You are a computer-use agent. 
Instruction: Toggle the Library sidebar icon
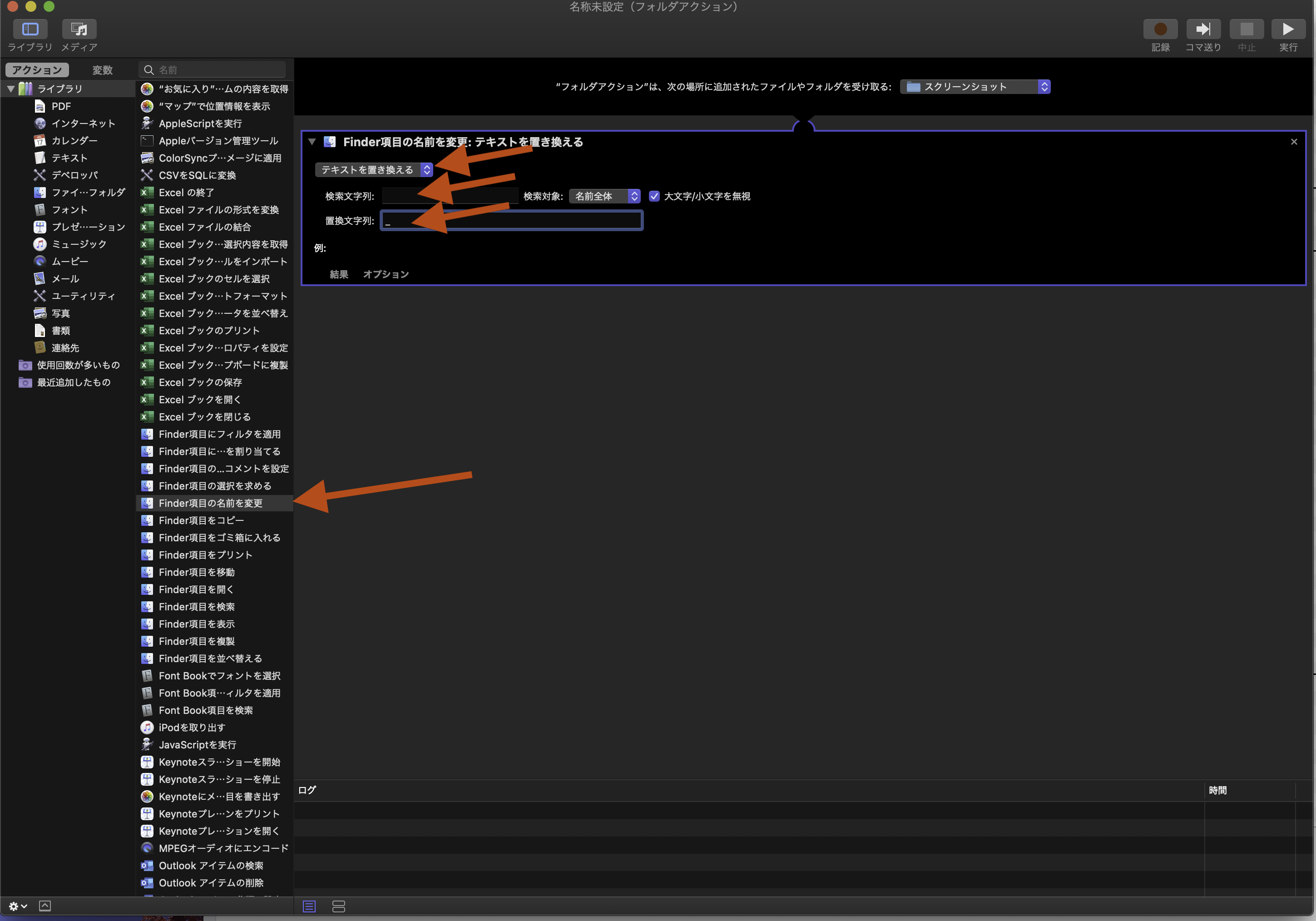[30, 29]
